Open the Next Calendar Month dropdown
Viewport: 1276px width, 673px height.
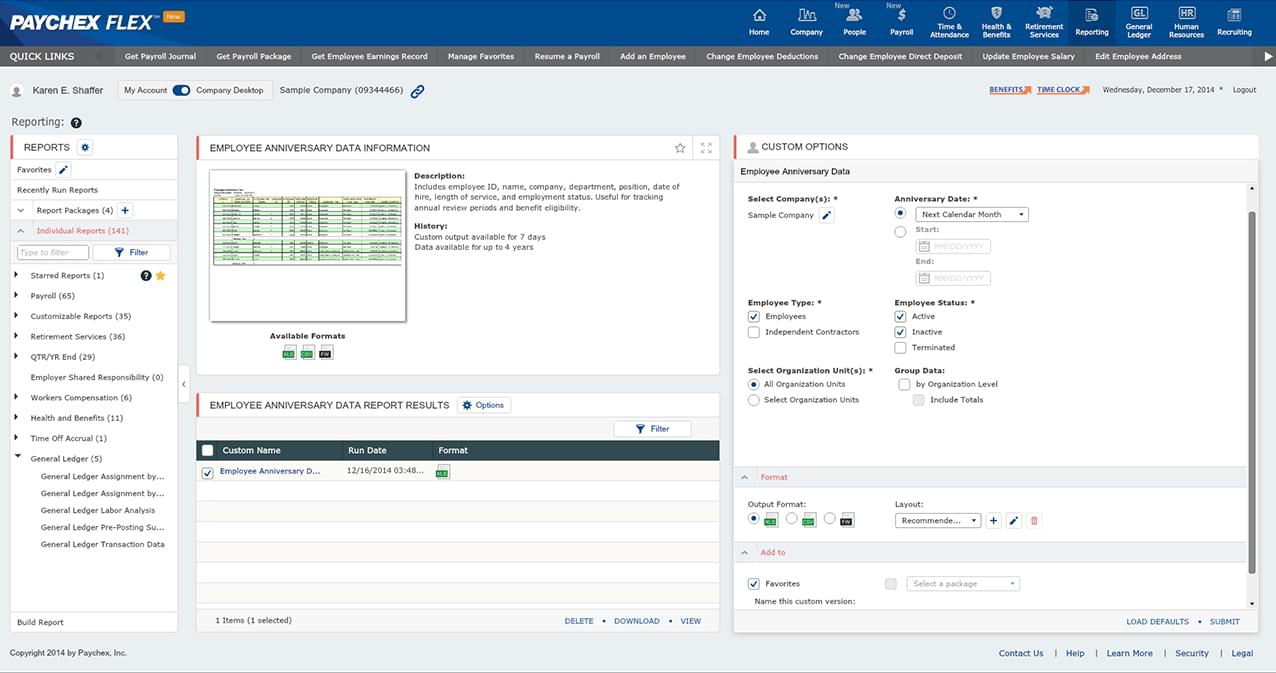pyautogui.click(x=972, y=215)
